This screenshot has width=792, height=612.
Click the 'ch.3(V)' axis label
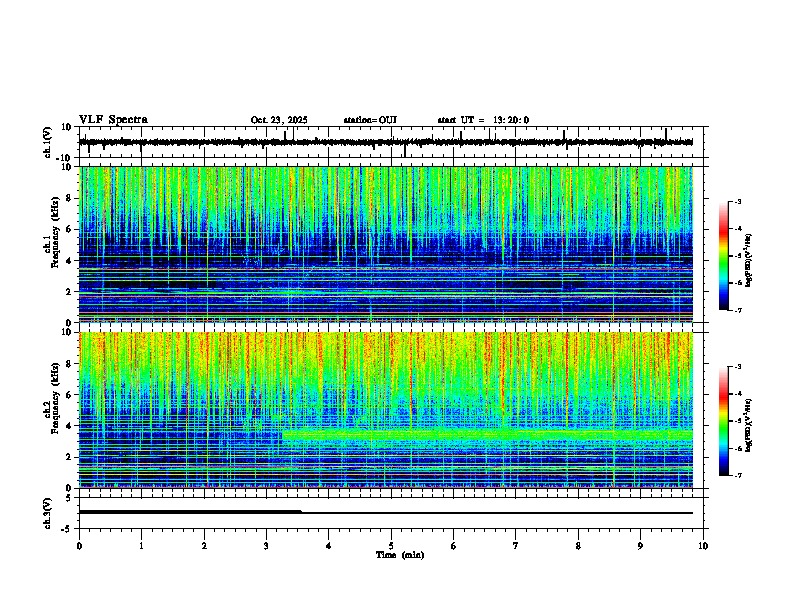click(x=48, y=513)
